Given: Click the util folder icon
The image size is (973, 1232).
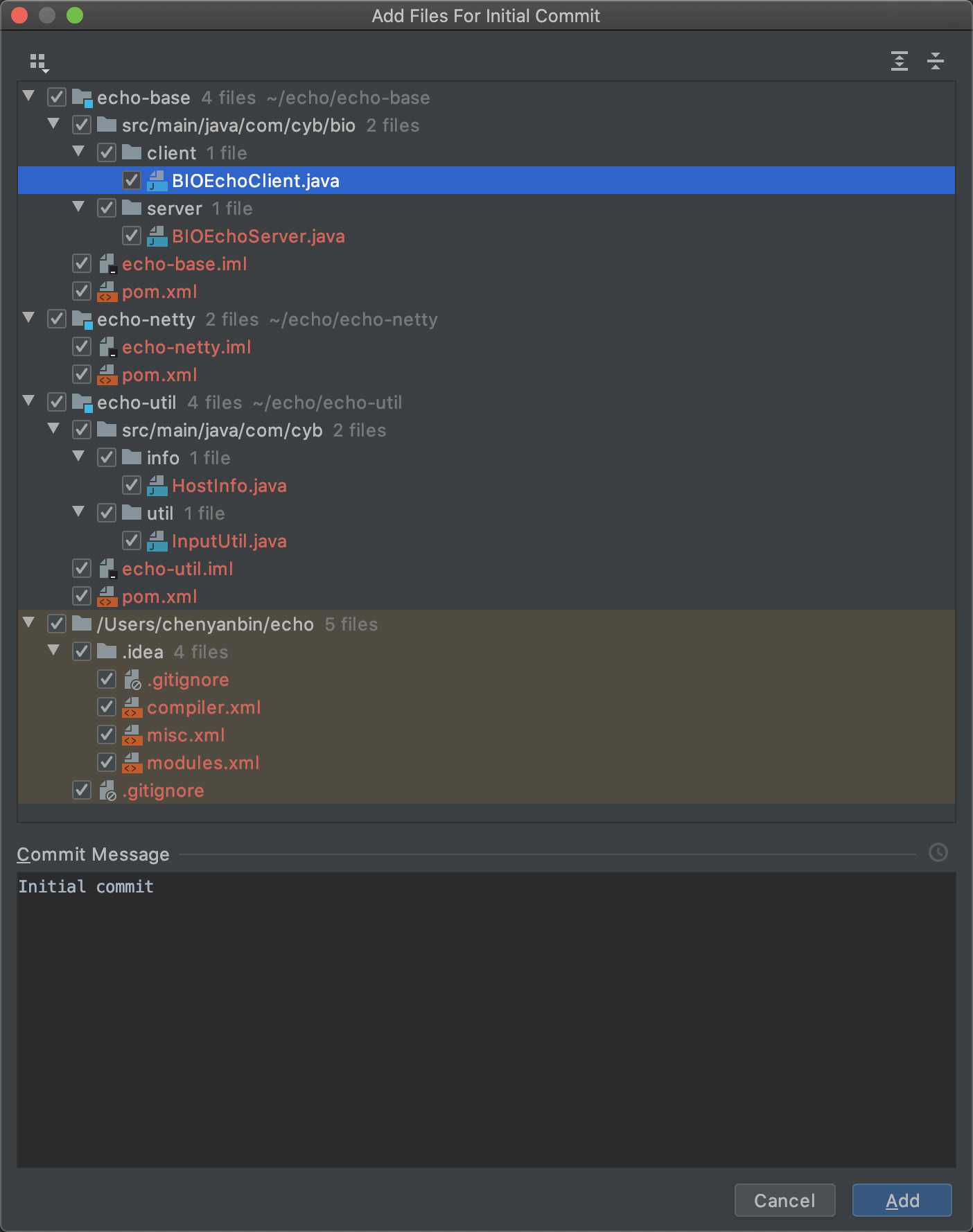Looking at the screenshot, I should point(132,513).
